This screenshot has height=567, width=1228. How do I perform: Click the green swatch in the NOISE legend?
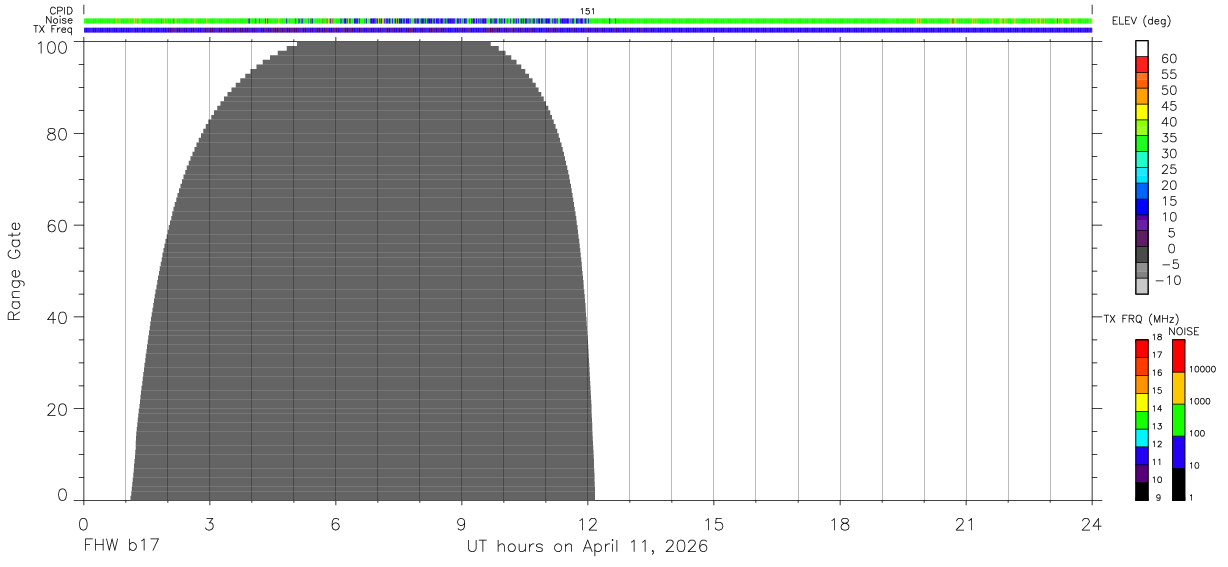[1178, 420]
